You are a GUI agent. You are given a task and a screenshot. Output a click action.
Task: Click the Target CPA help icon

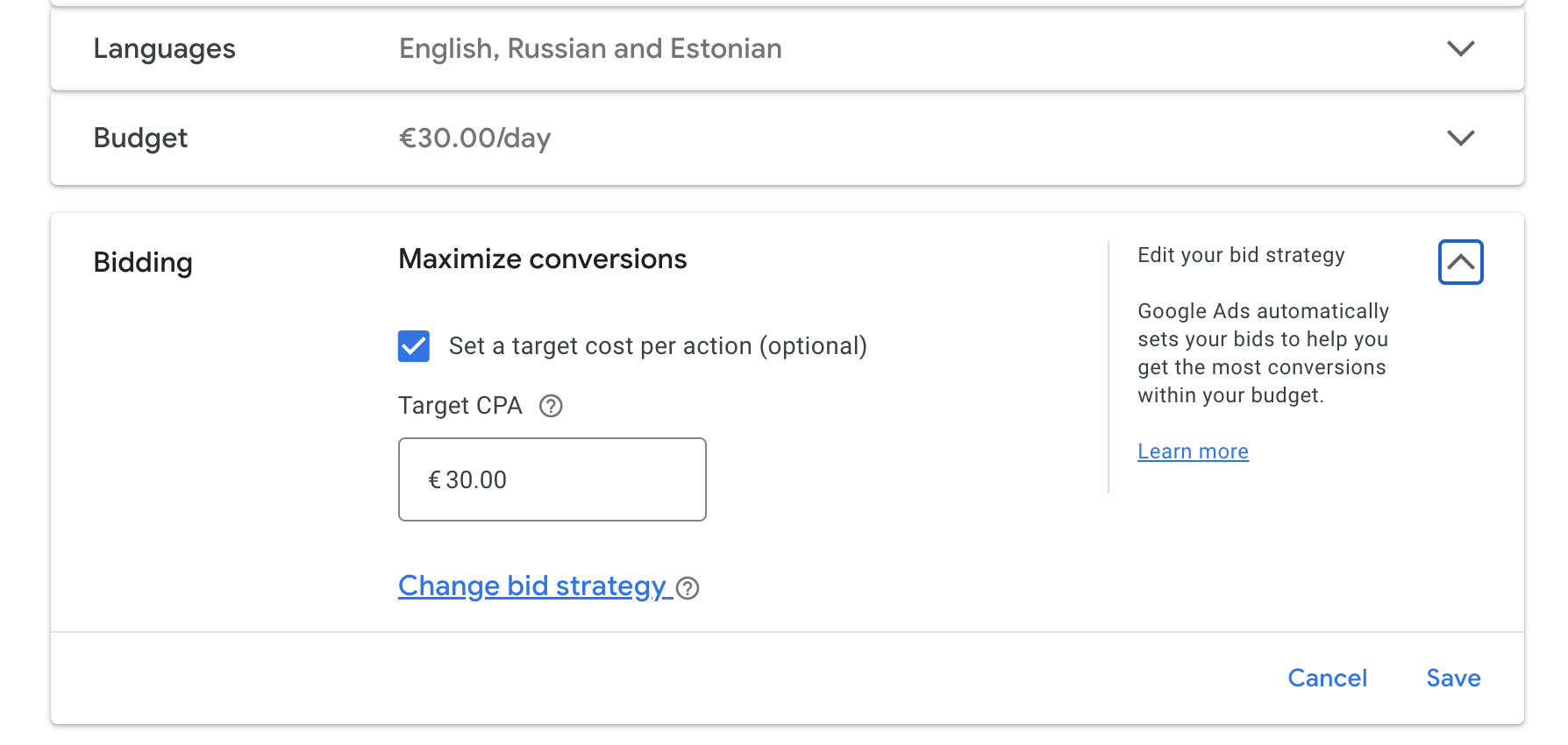551,406
